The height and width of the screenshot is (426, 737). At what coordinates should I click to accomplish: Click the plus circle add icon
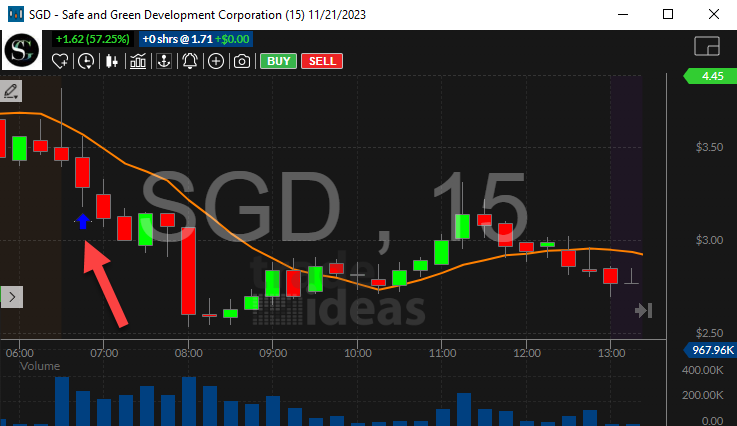[216, 61]
